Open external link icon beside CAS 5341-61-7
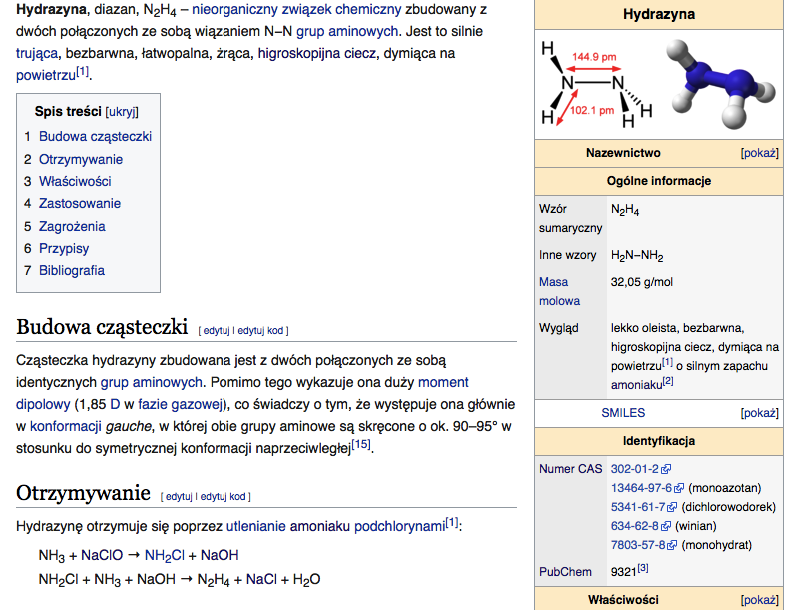 tap(672, 507)
